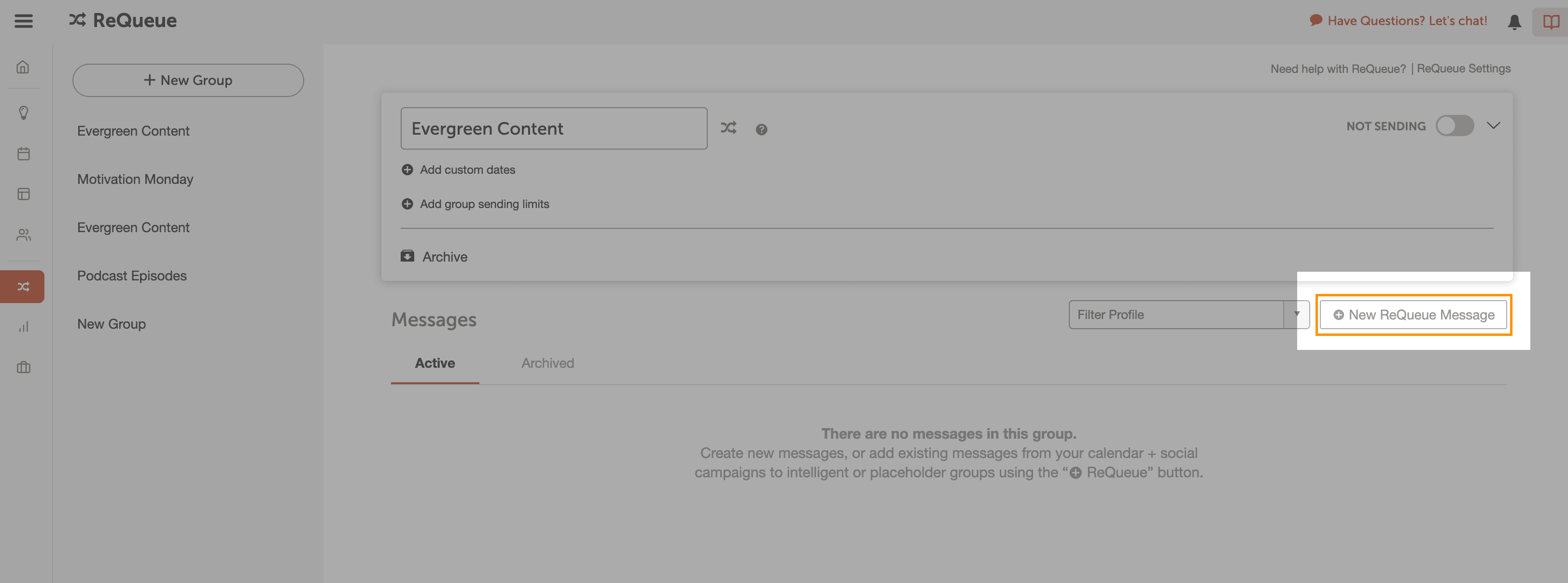Open the team members sidebar icon
The width and height of the screenshot is (1568, 583).
(x=23, y=235)
